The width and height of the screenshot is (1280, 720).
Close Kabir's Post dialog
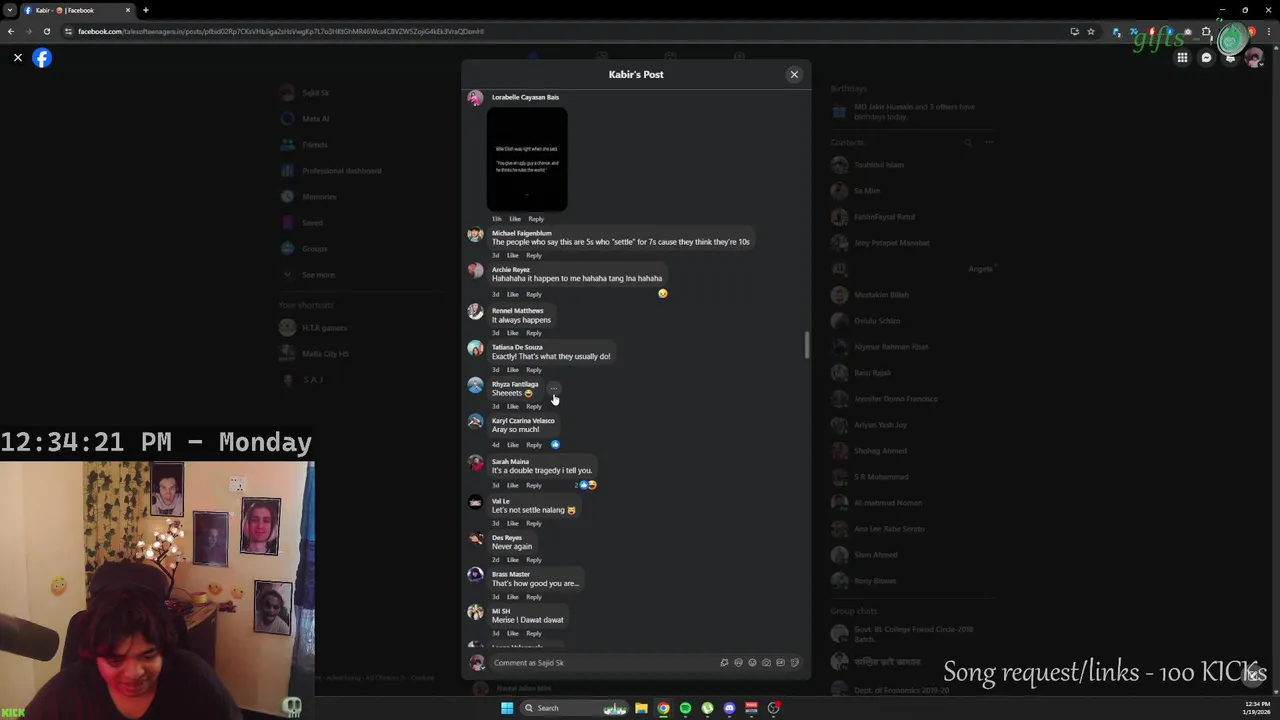[794, 74]
